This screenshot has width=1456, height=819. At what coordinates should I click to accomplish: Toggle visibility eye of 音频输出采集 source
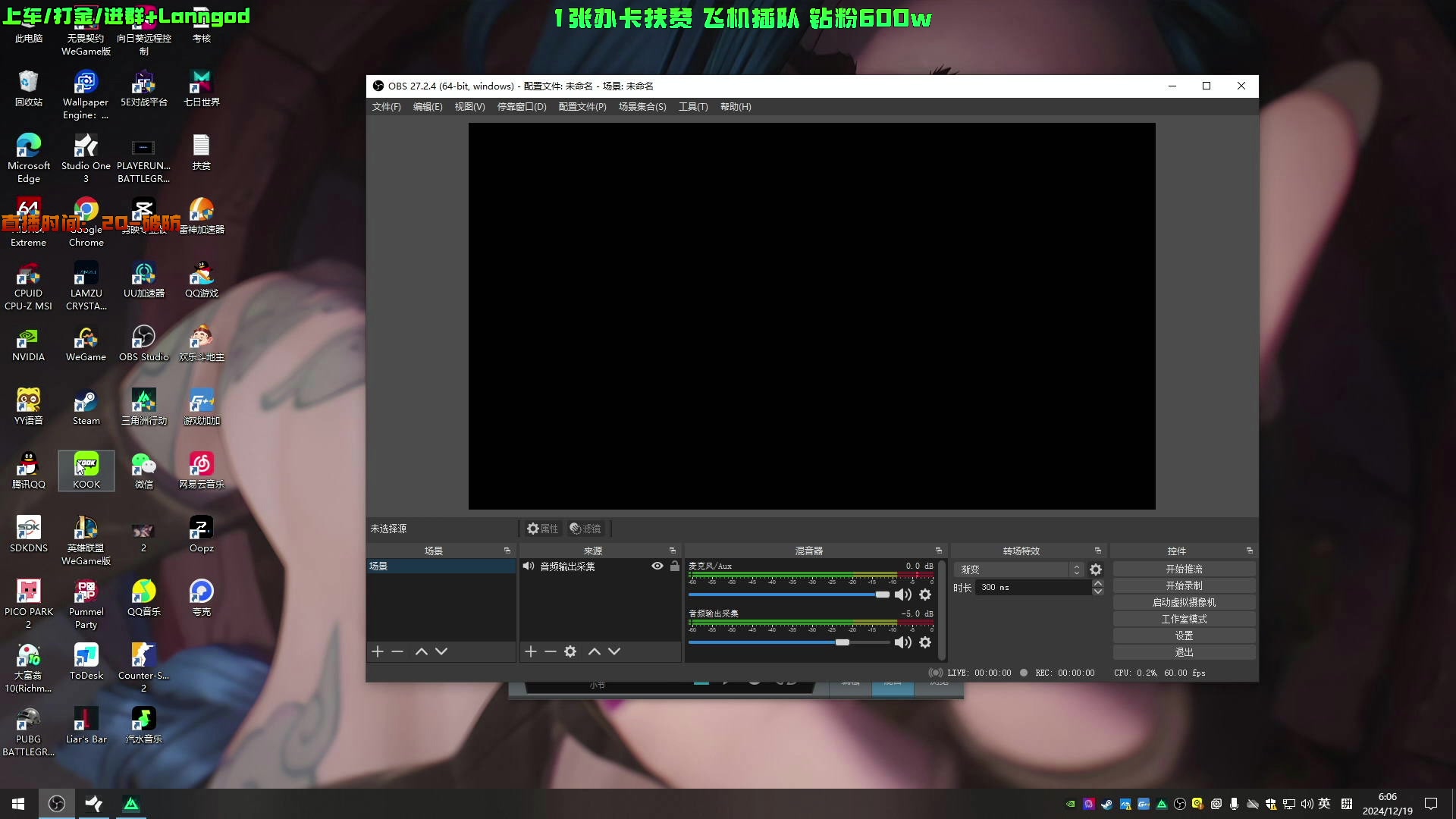(657, 566)
